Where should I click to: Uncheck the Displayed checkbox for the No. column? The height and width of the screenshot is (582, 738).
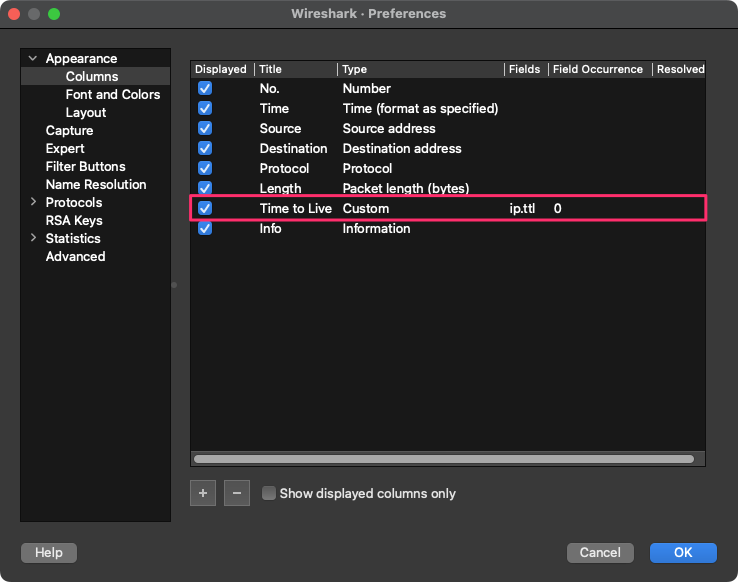205,88
